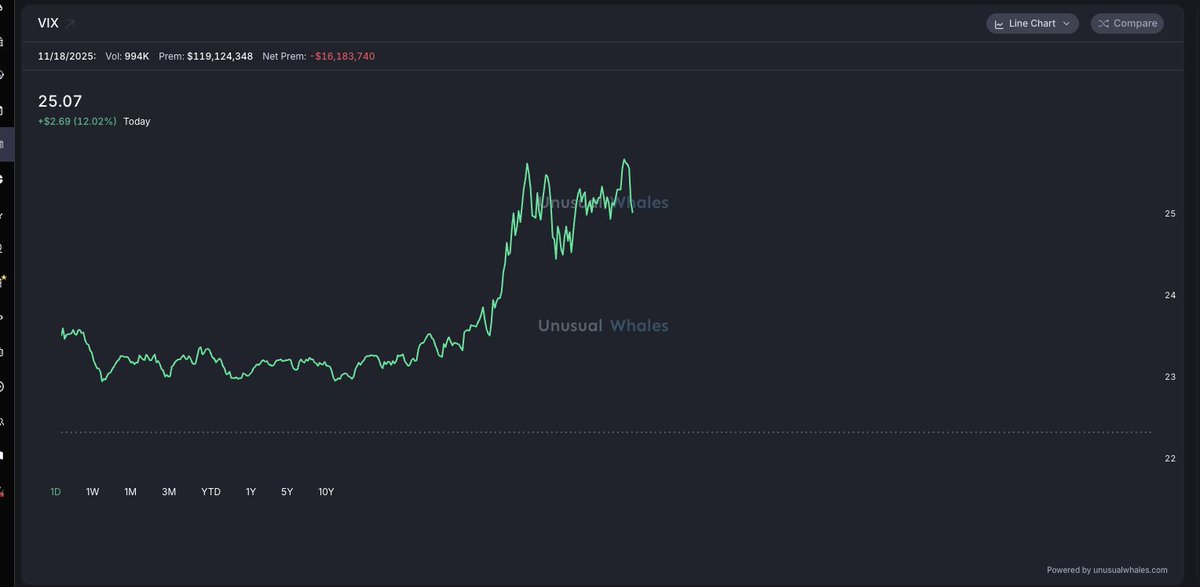Click the line chart icon in the chart type selector
This screenshot has width=1200, height=587.
click(999, 23)
